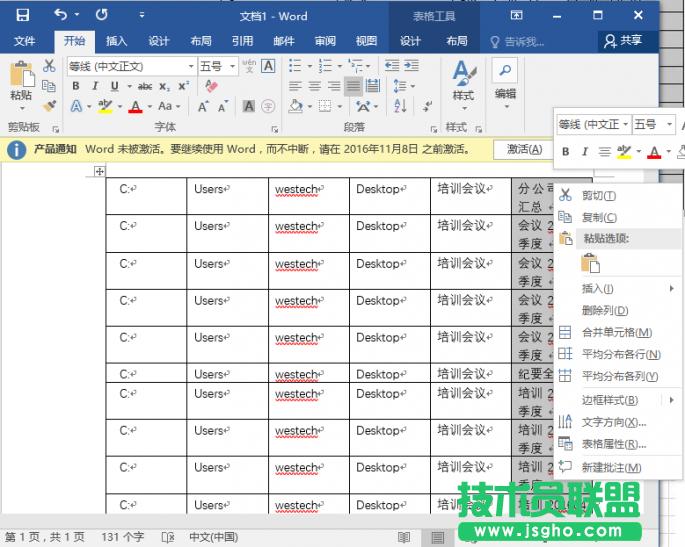Switch to the Insert ribbon tab
This screenshot has height=547, width=685.
[x=117, y=41]
